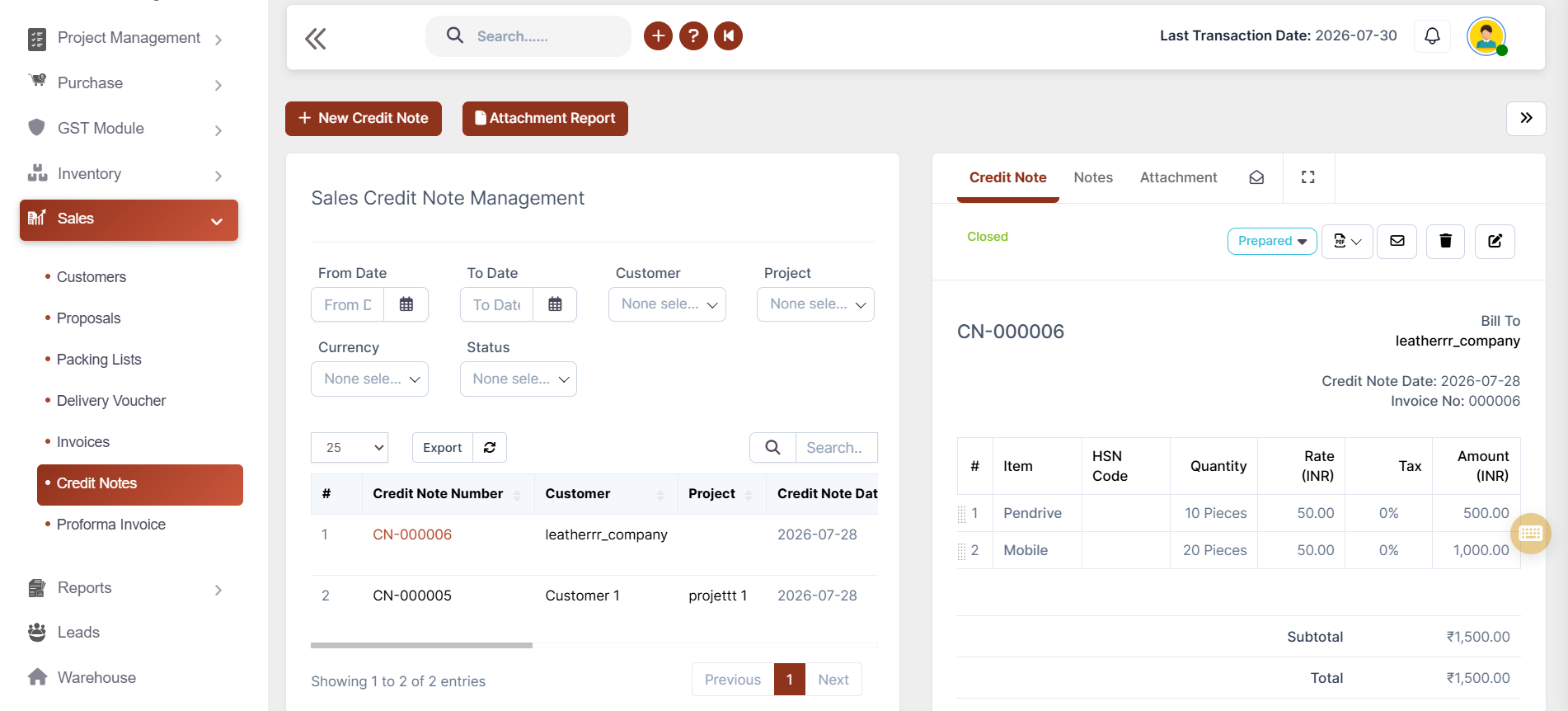
Task: Collapse sidebar with double-left chevron icon
Action: tap(315, 38)
